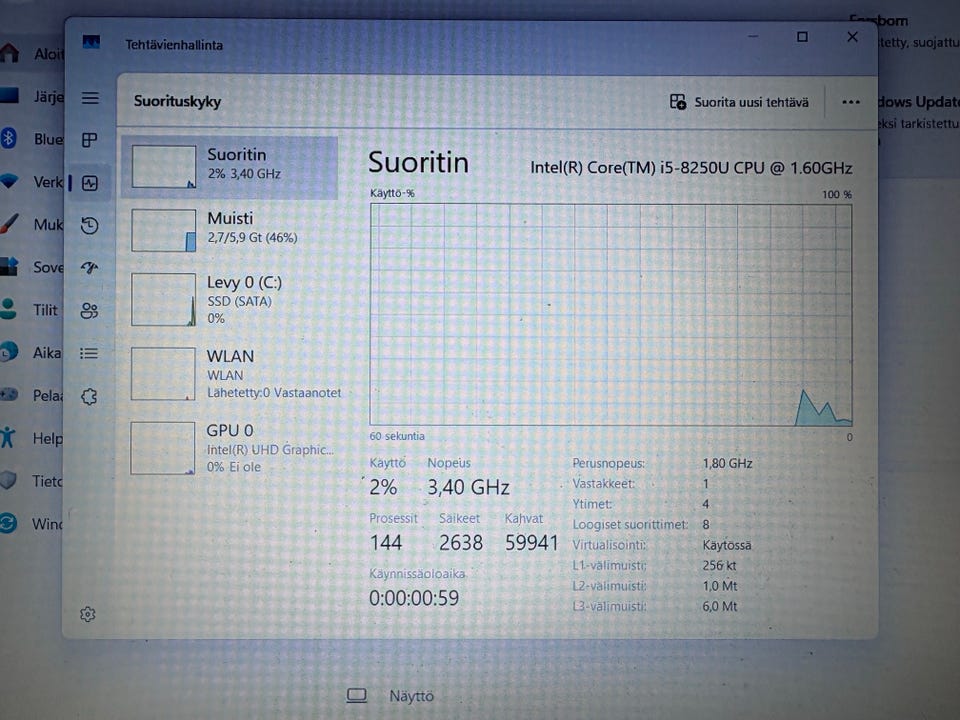Open Verkko network icon in Settings sidebar

[9, 181]
